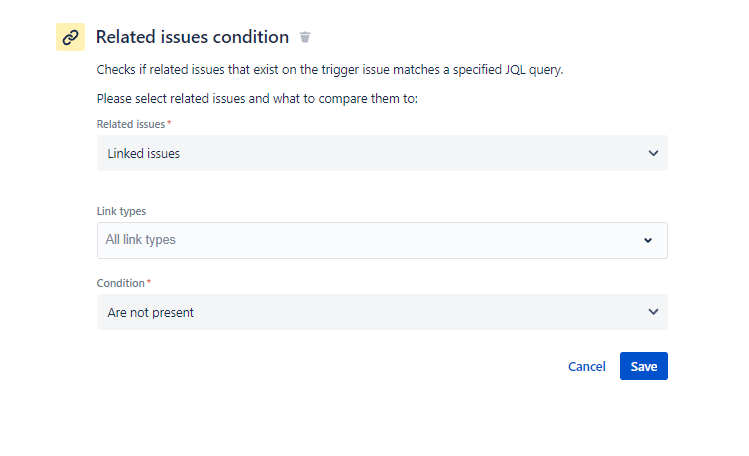The width and height of the screenshot is (749, 456).
Task: Save the related issues condition
Action: pos(643,366)
